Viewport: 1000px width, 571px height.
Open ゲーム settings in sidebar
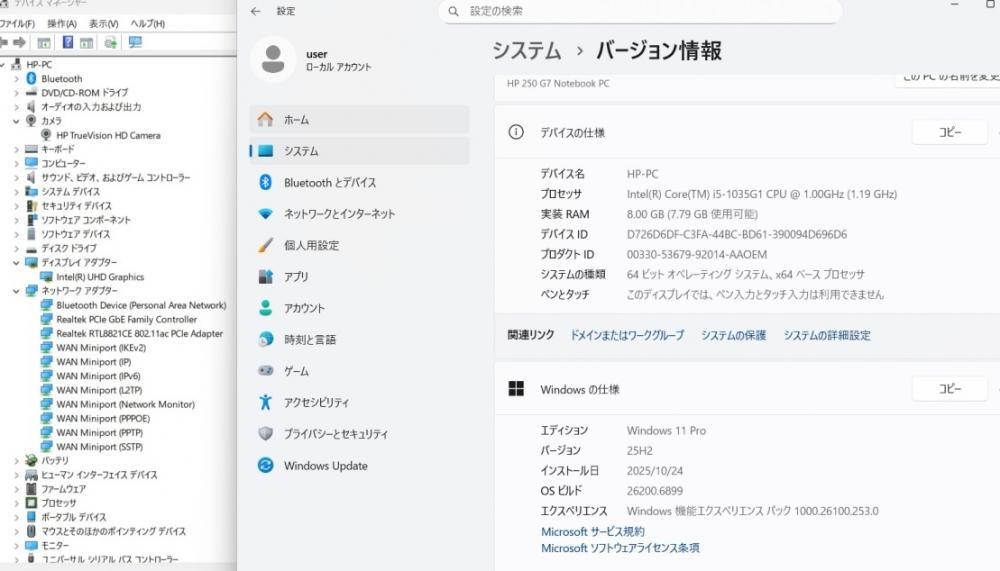coord(360,371)
